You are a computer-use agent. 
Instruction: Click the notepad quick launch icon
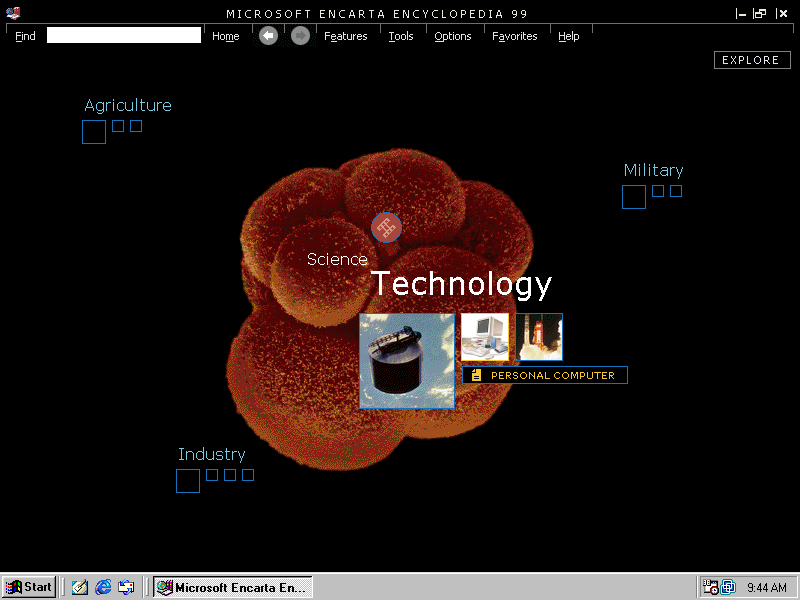click(80, 587)
